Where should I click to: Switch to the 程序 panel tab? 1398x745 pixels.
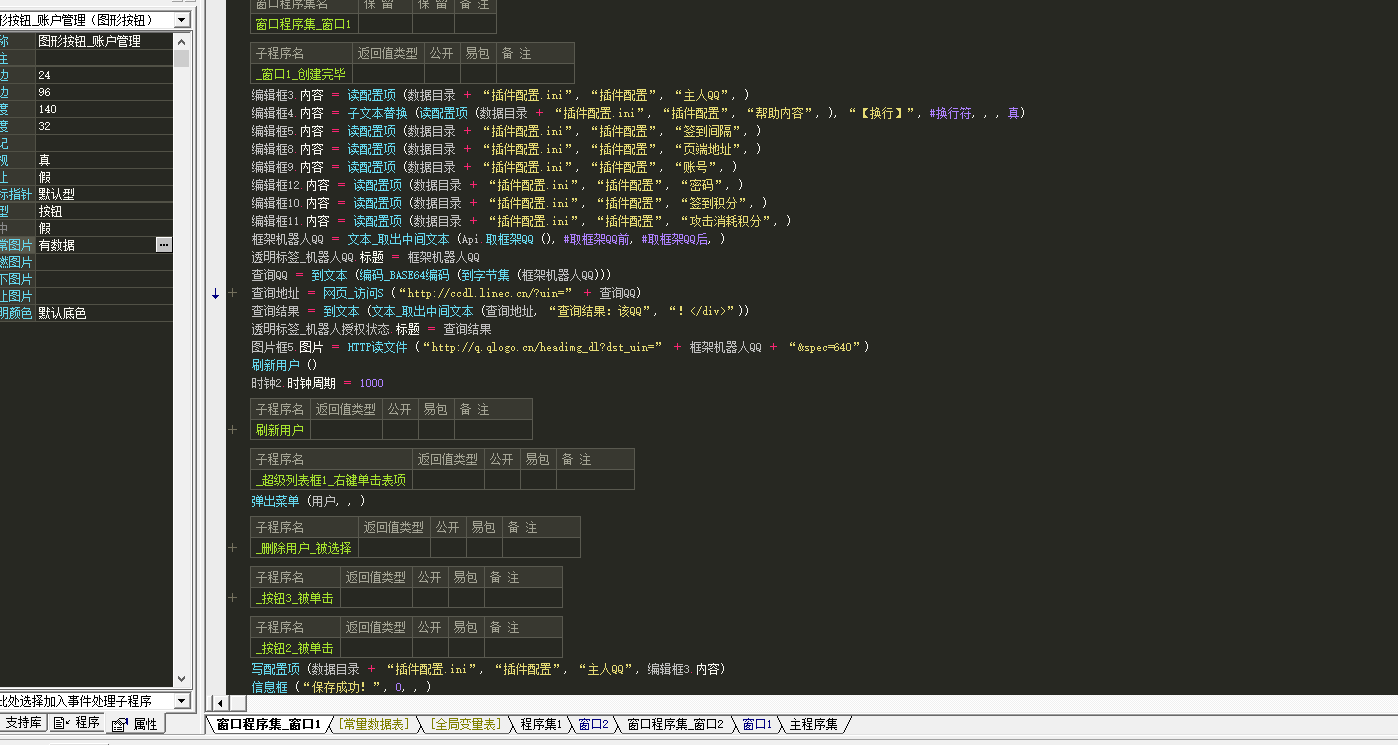pyautogui.click(x=78, y=723)
